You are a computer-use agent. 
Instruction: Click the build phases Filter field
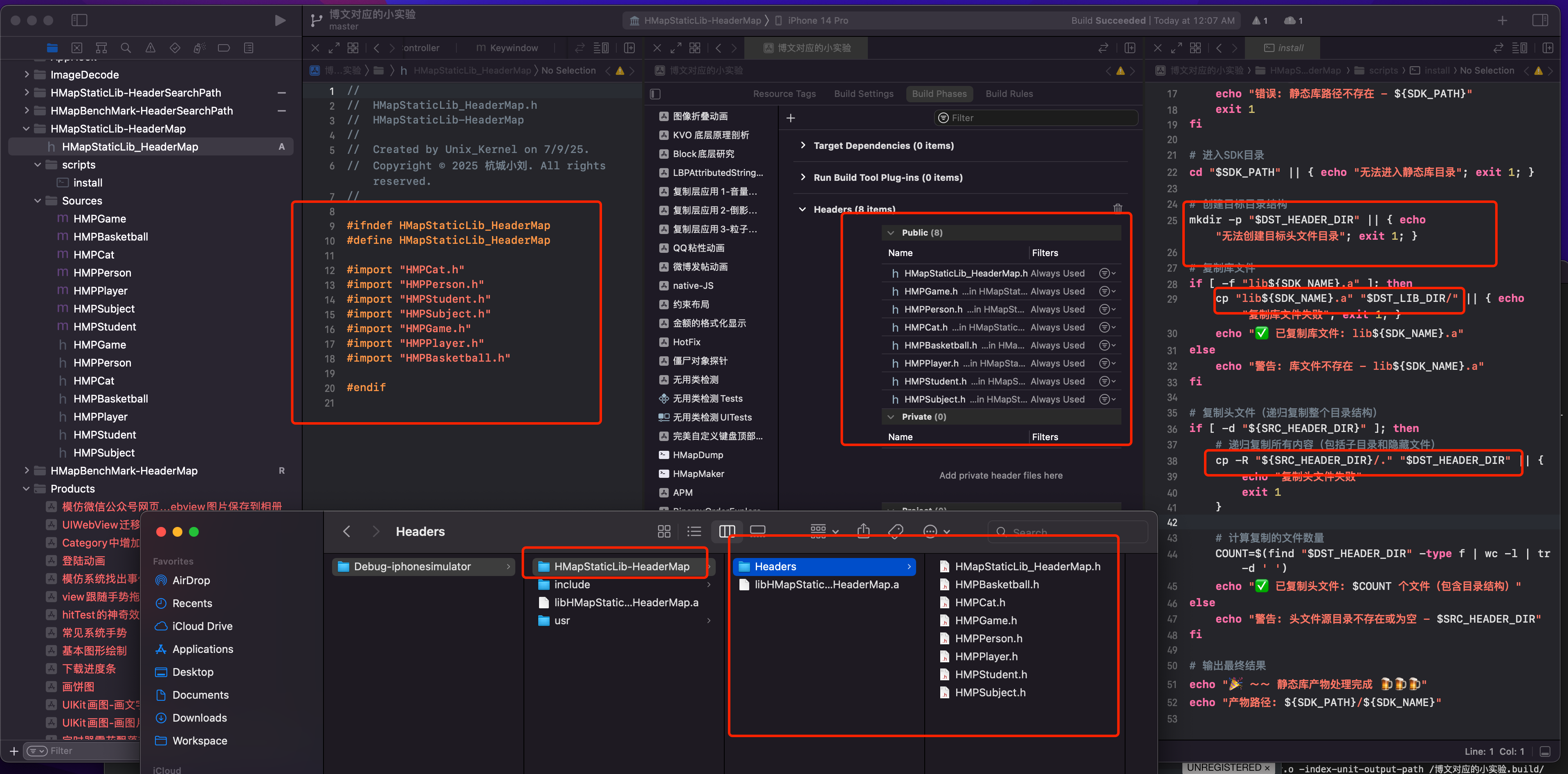tap(1036, 117)
